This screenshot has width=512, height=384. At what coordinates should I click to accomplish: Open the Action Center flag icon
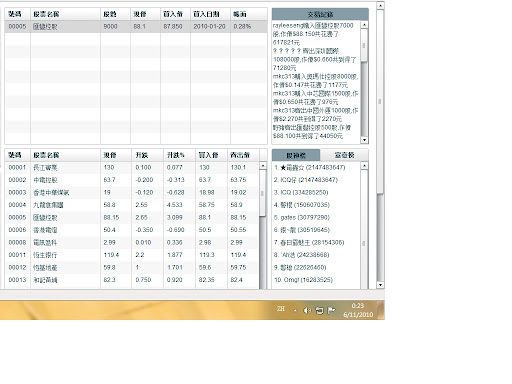pyautogui.click(x=331, y=310)
